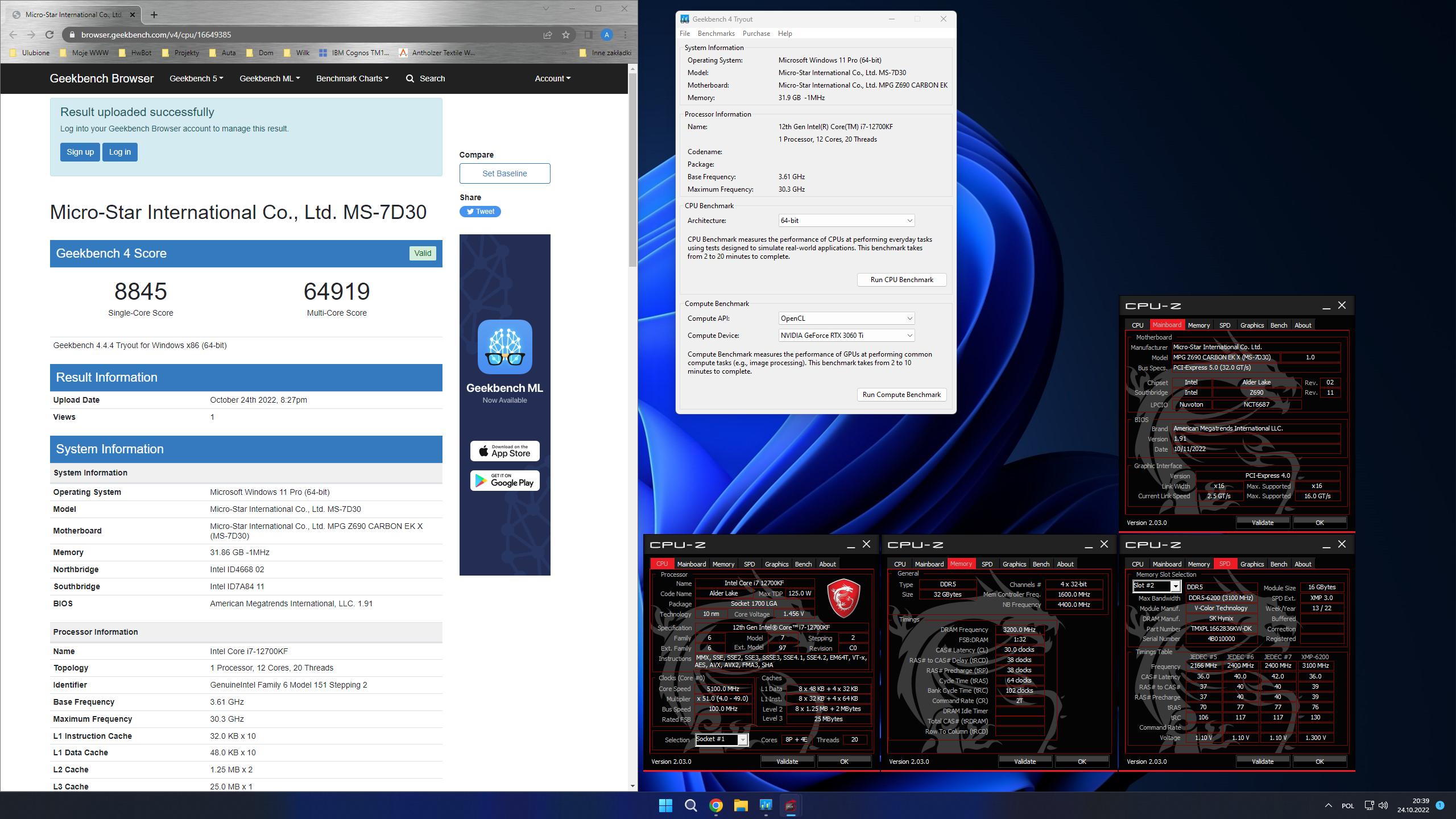Open IBM Cognos TM1 bookmark
The width and height of the screenshot is (1456, 819).
pyautogui.click(x=354, y=53)
